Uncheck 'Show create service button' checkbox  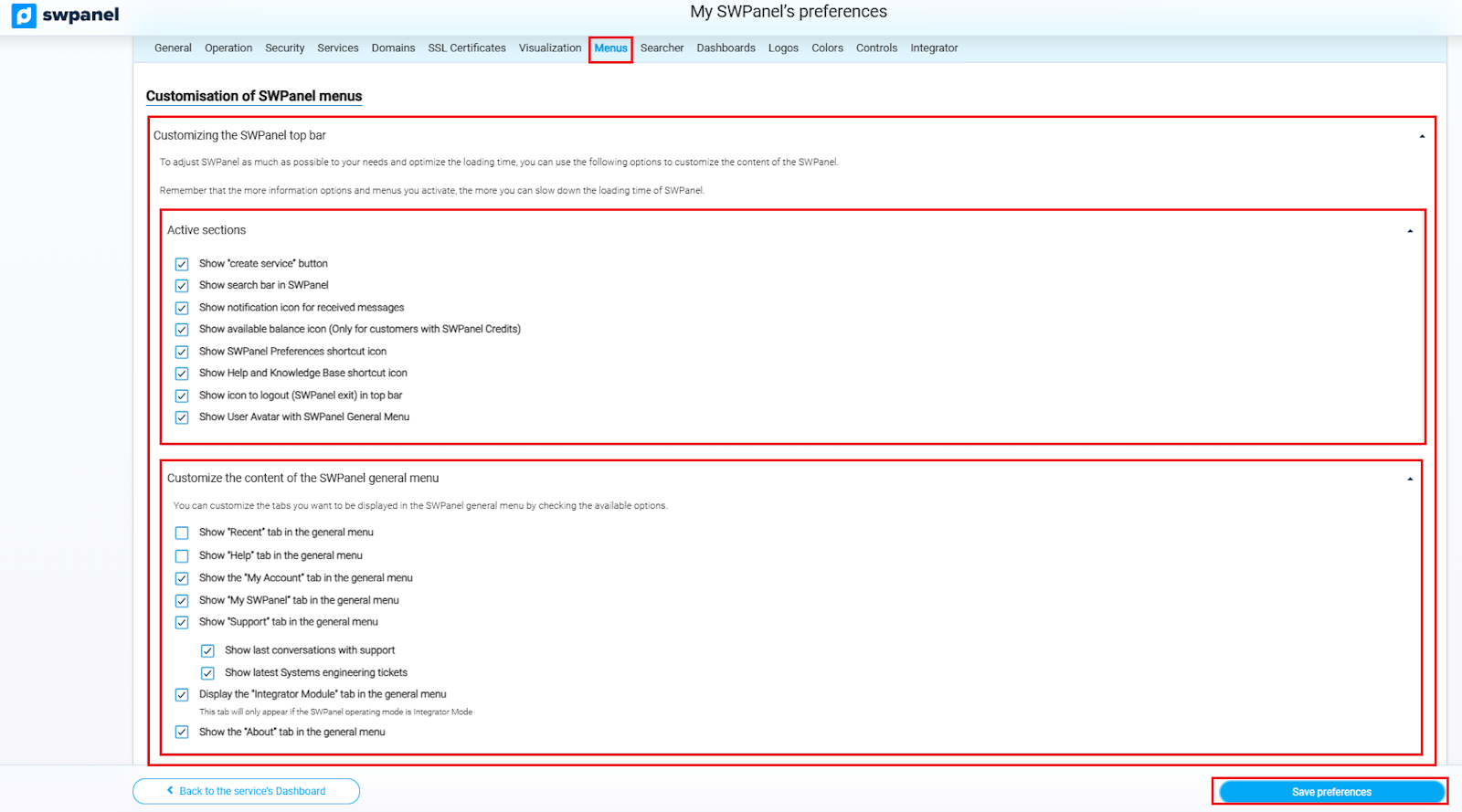pos(182,264)
